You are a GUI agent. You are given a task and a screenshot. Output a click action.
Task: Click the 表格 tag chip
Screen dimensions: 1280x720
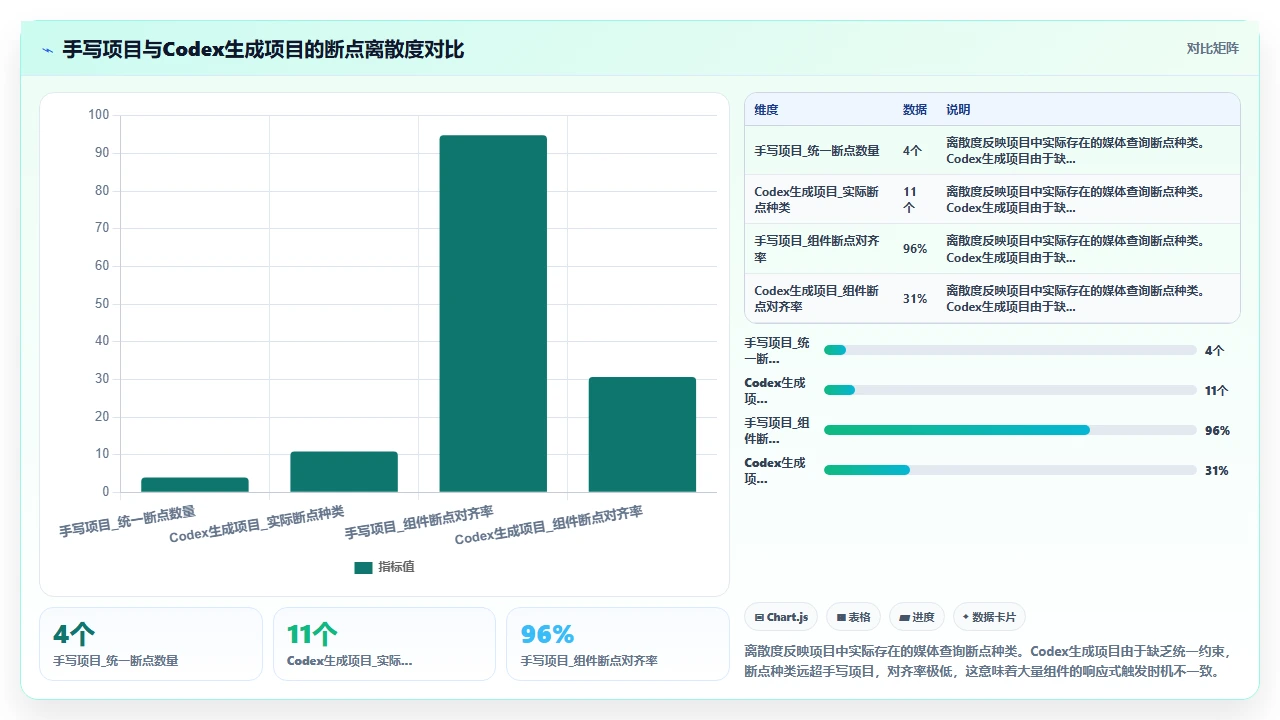pyautogui.click(x=853, y=617)
